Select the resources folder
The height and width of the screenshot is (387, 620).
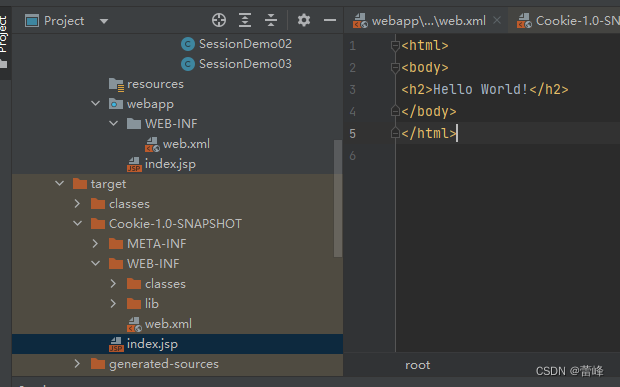tap(155, 84)
